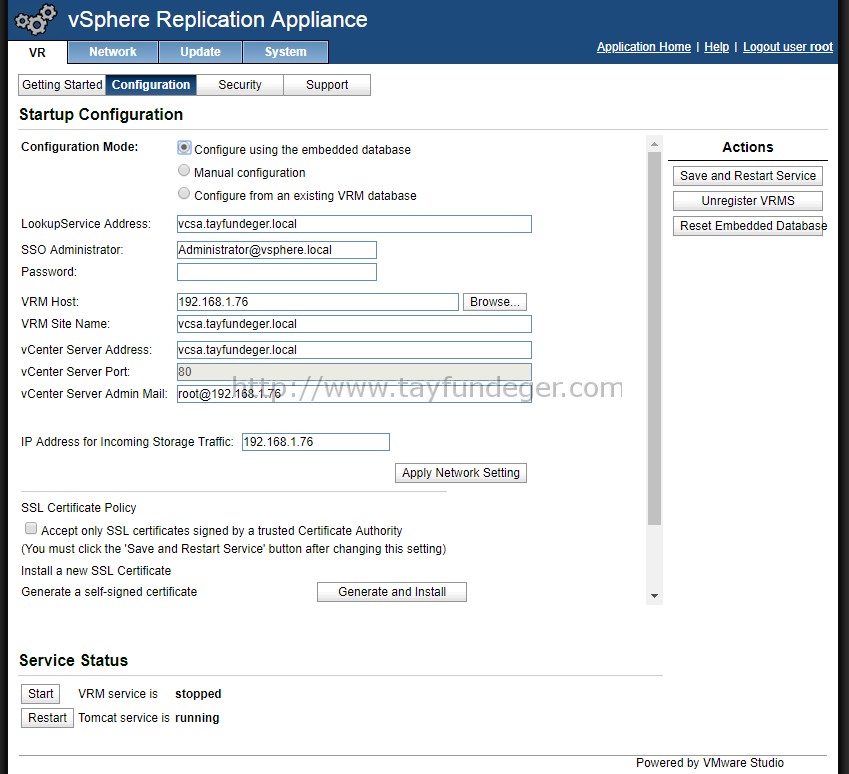849x774 pixels.
Task: Click the 'Generate a self-signed certificate' label
Action: (109, 592)
